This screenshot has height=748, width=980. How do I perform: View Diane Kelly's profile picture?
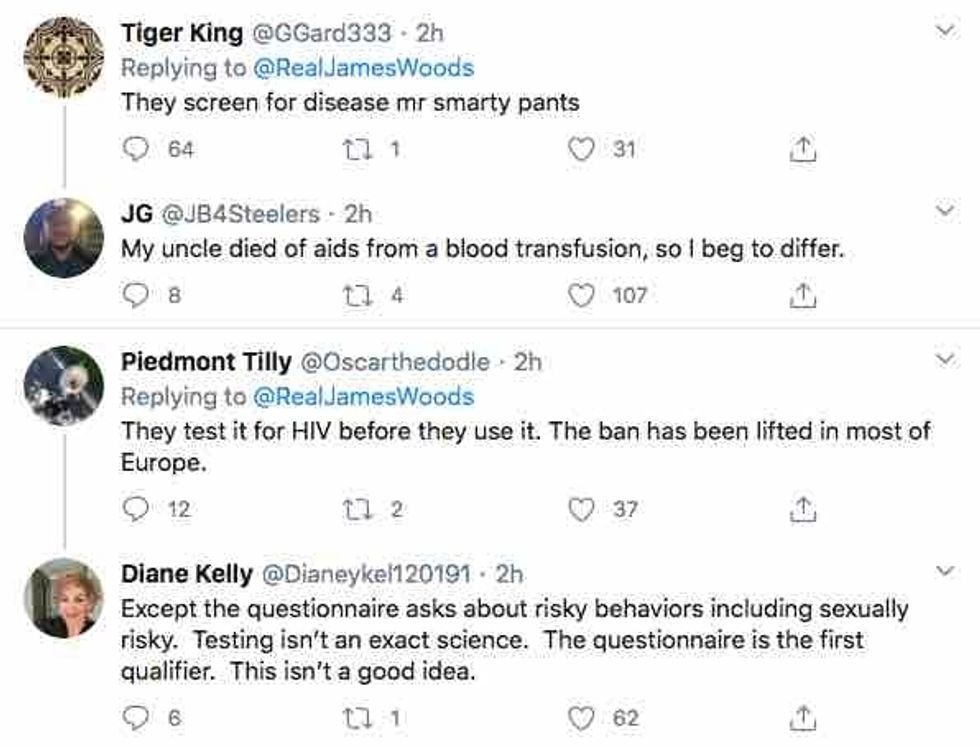click(64, 598)
